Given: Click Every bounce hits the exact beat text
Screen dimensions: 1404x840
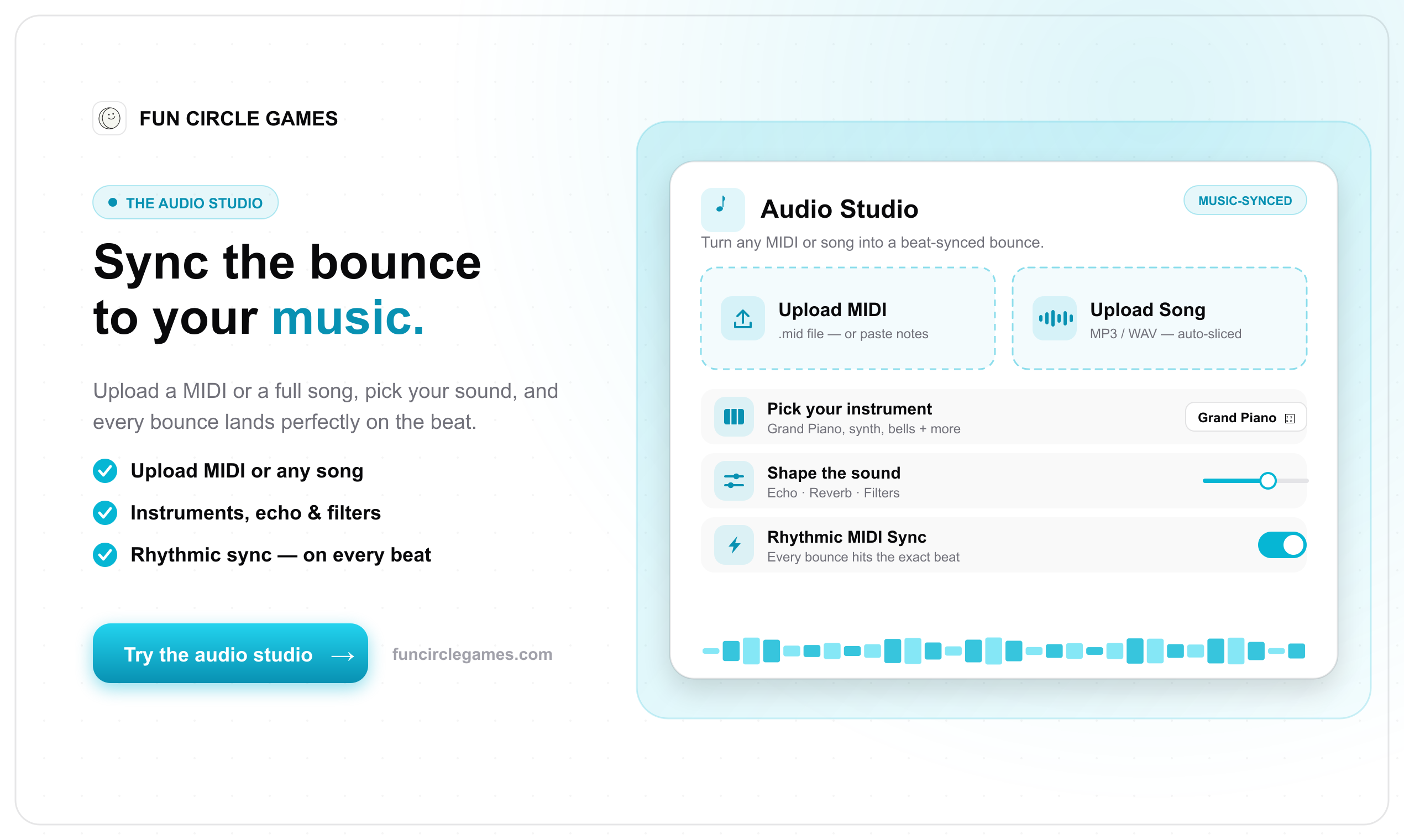Looking at the screenshot, I should (863, 557).
